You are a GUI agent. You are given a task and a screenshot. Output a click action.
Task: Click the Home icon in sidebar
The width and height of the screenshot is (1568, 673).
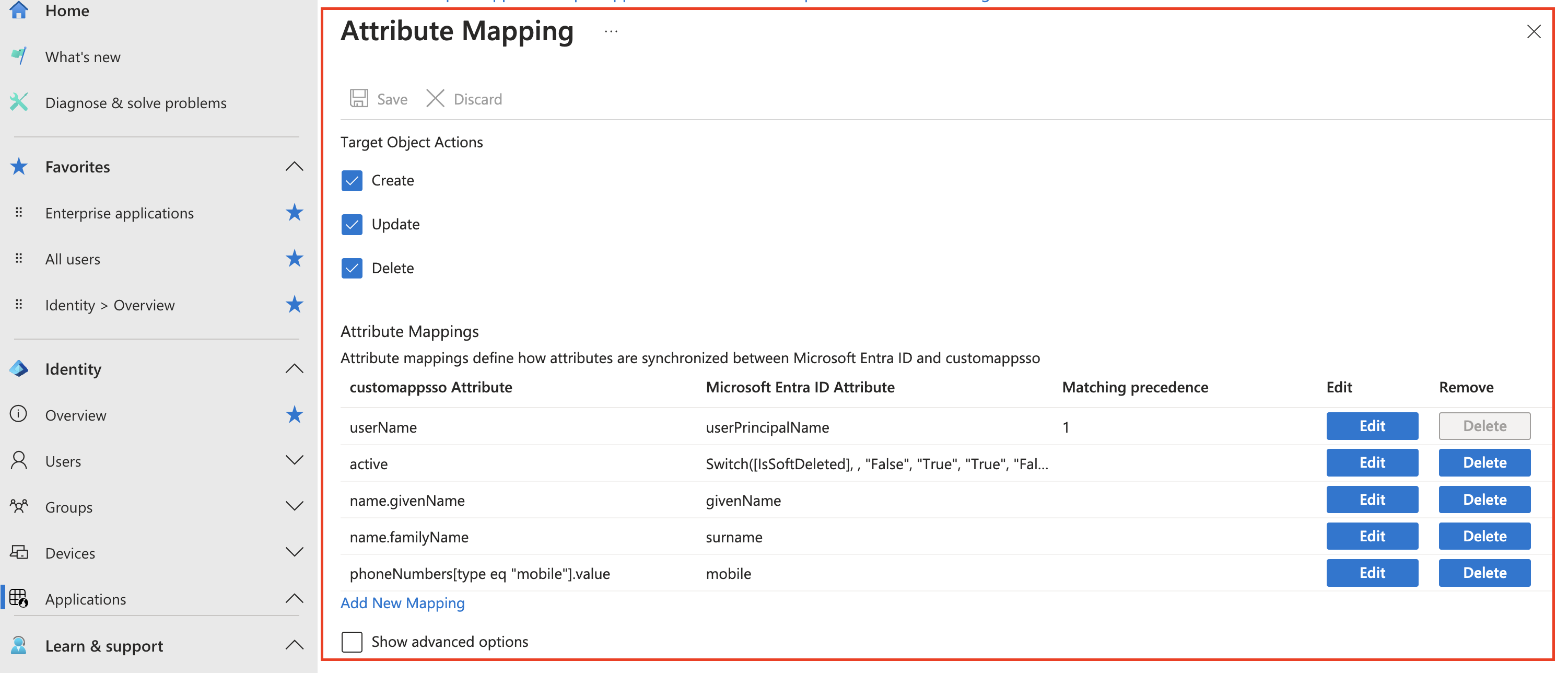click(19, 10)
